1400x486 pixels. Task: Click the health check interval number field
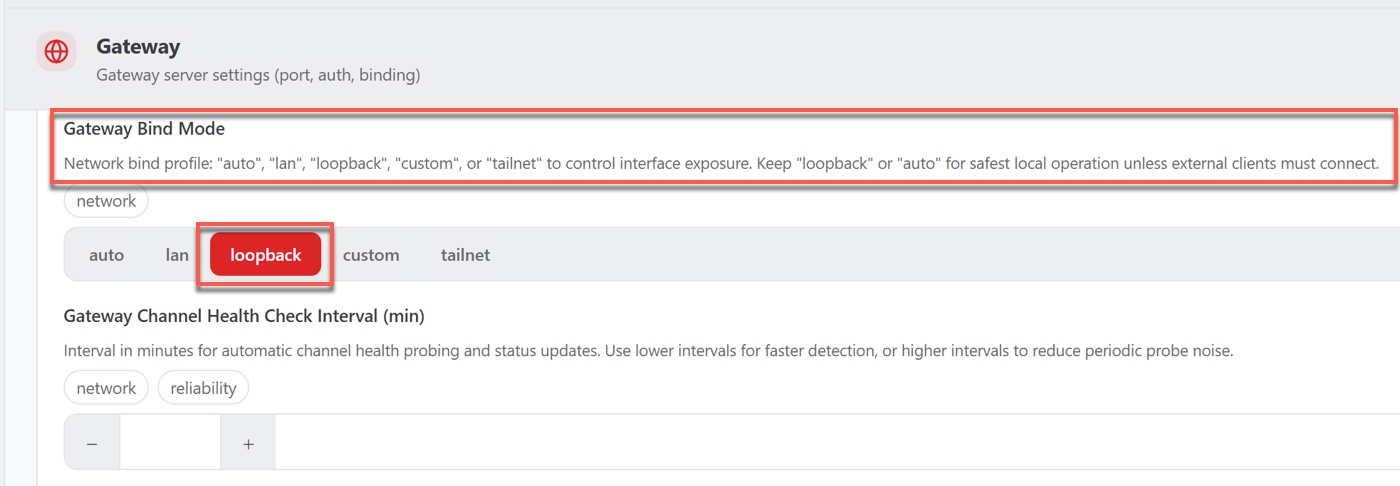point(170,444)
